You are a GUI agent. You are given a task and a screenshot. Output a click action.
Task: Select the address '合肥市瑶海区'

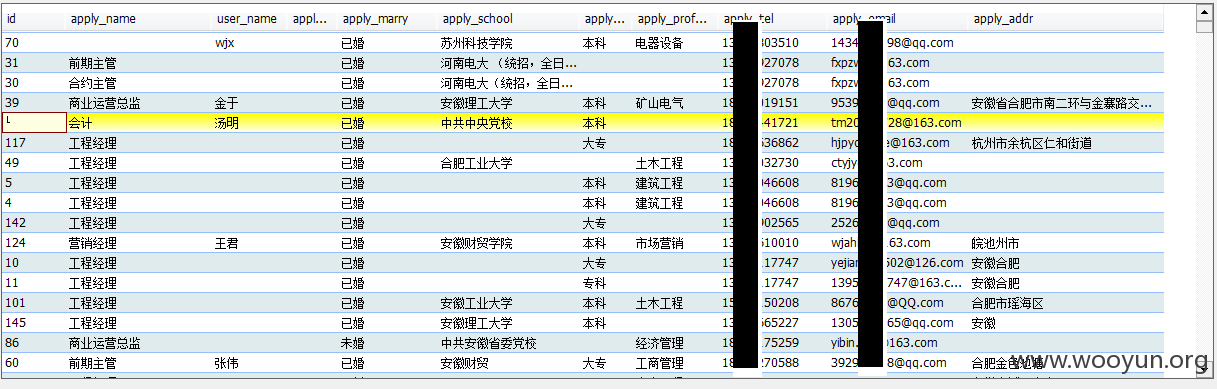tap(1007, 303)
